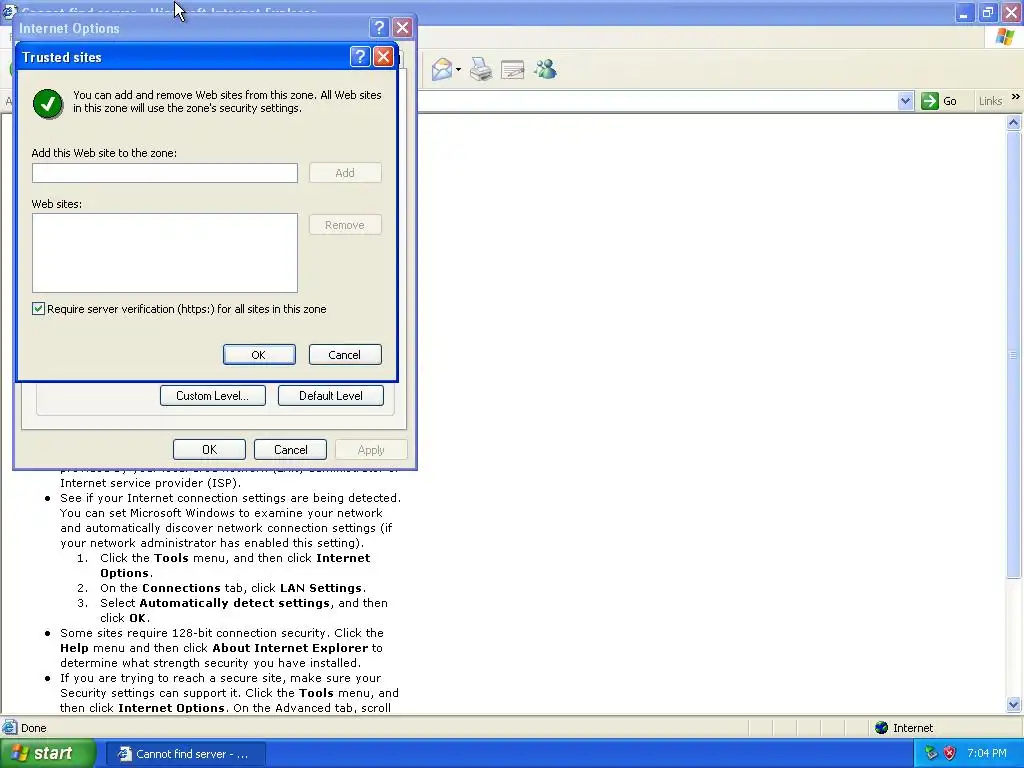Click the Done status bar text

(x=34, y=728)
